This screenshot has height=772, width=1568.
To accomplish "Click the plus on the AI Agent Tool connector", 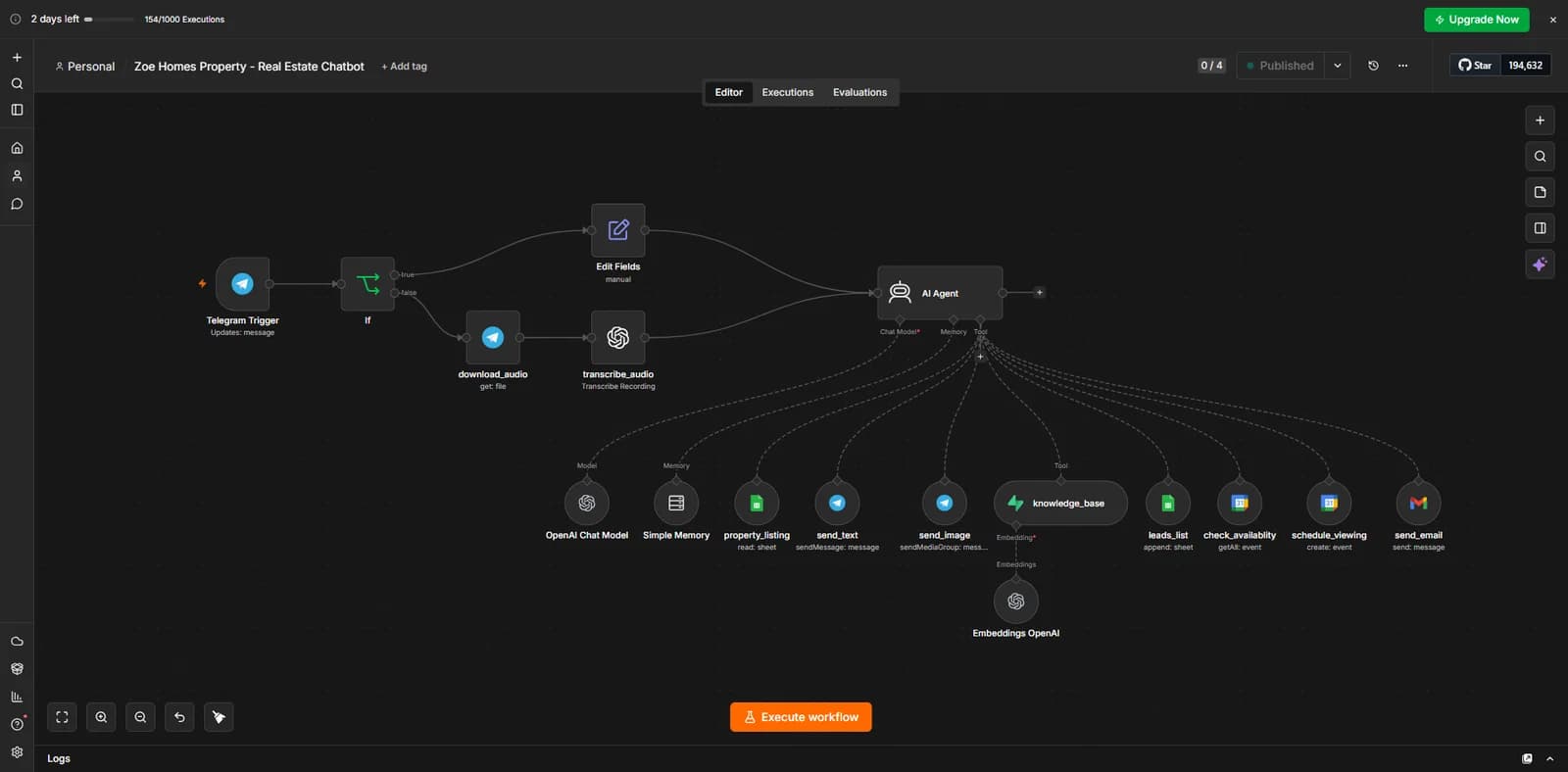I will pos(980,357).
